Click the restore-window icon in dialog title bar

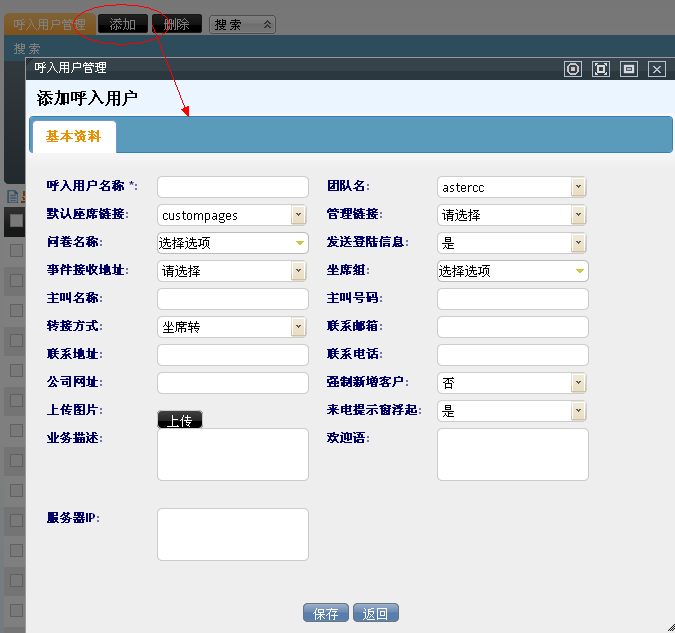(629, 69)
